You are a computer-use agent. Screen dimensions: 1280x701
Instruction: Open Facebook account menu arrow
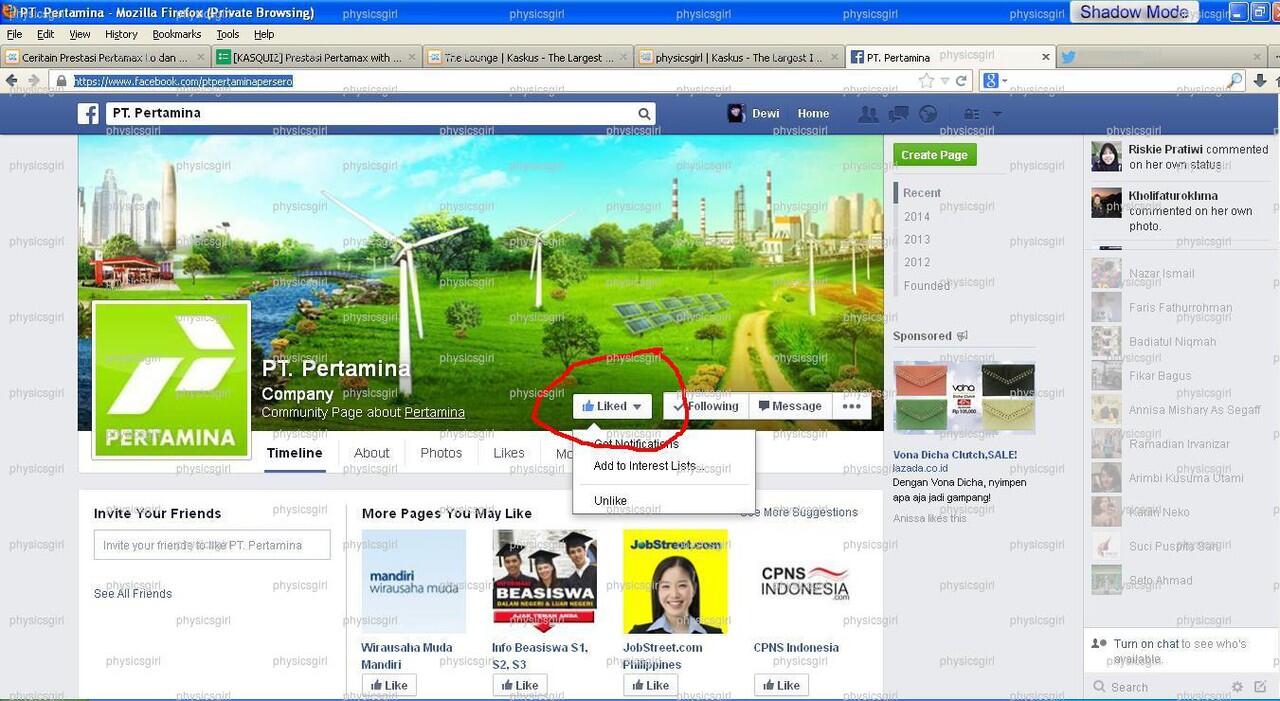coord(996,114)
